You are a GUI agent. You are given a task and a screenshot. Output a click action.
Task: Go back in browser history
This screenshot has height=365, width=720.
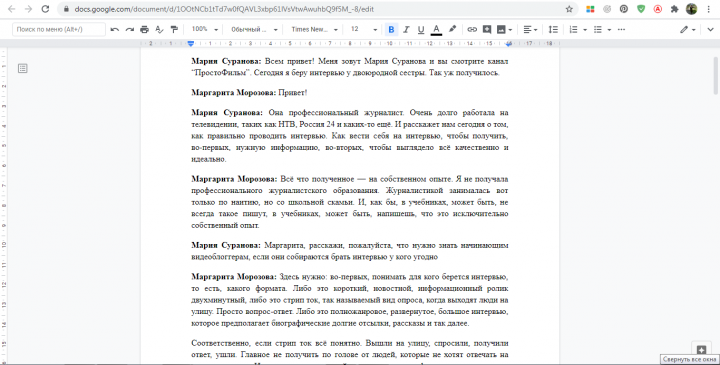[11, 9]
